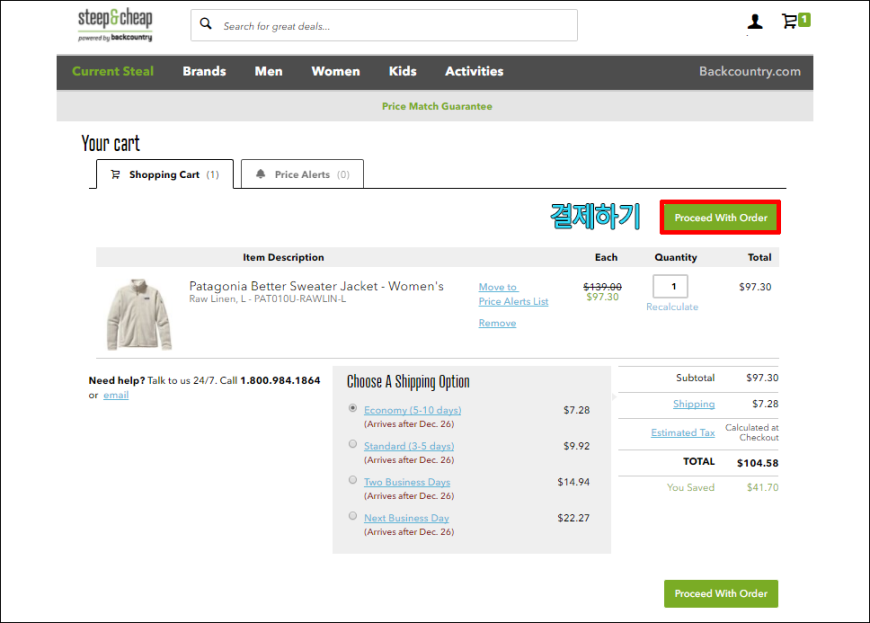This screenshot has width=870, height=623.
Task: Click the quantity input box
Action: coord(670,286)
